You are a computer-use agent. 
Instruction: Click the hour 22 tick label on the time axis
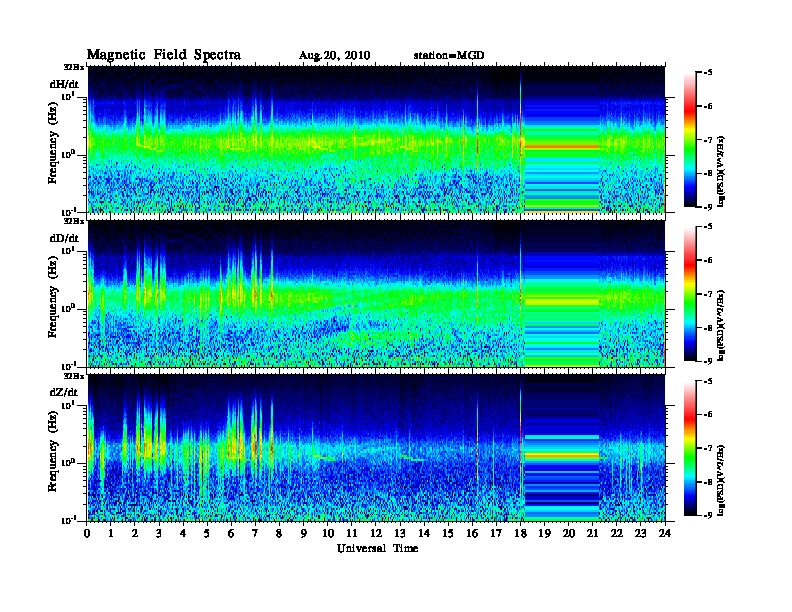[x=617, y=533]
